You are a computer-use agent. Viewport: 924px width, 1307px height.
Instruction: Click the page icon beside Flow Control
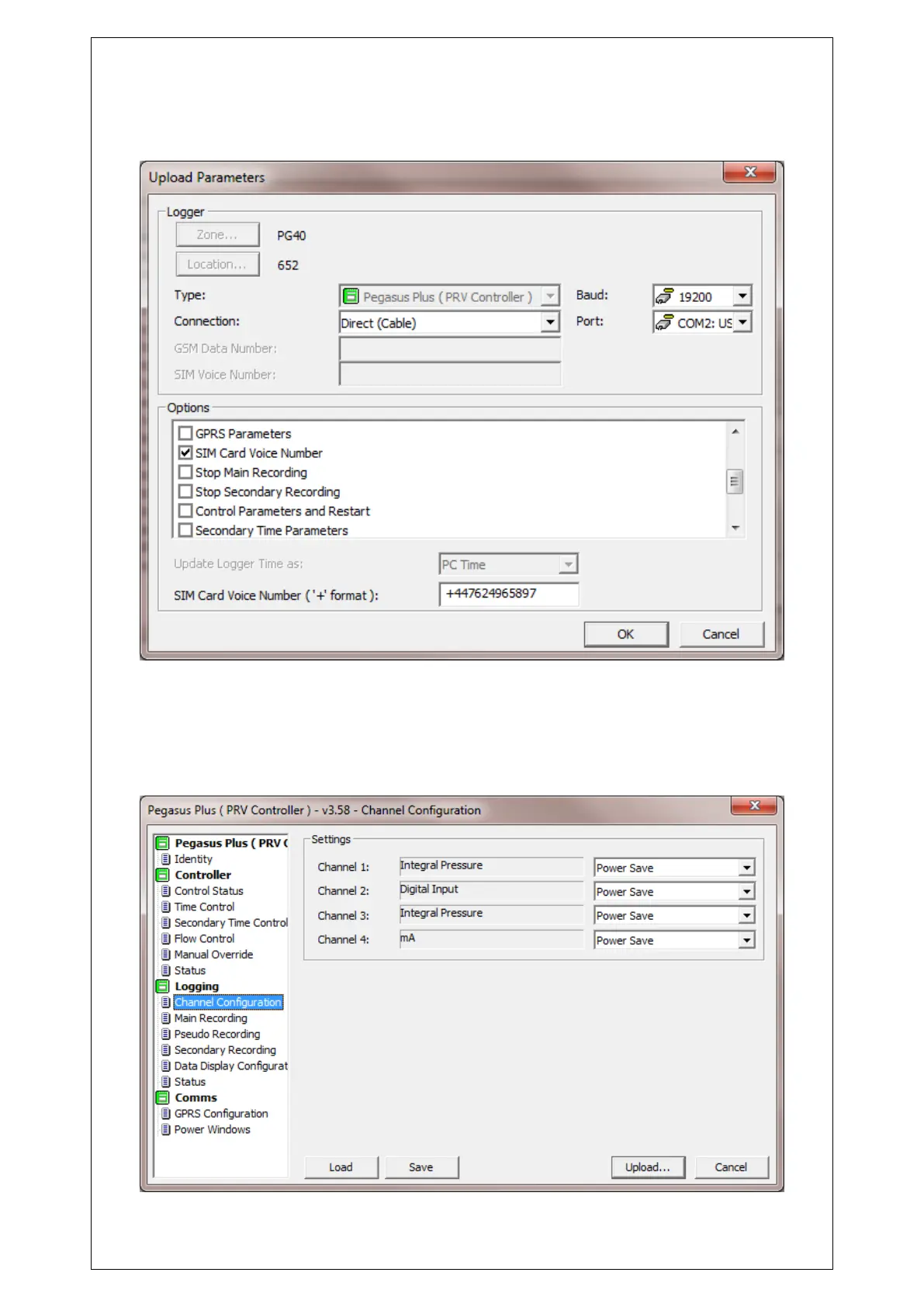165,938
